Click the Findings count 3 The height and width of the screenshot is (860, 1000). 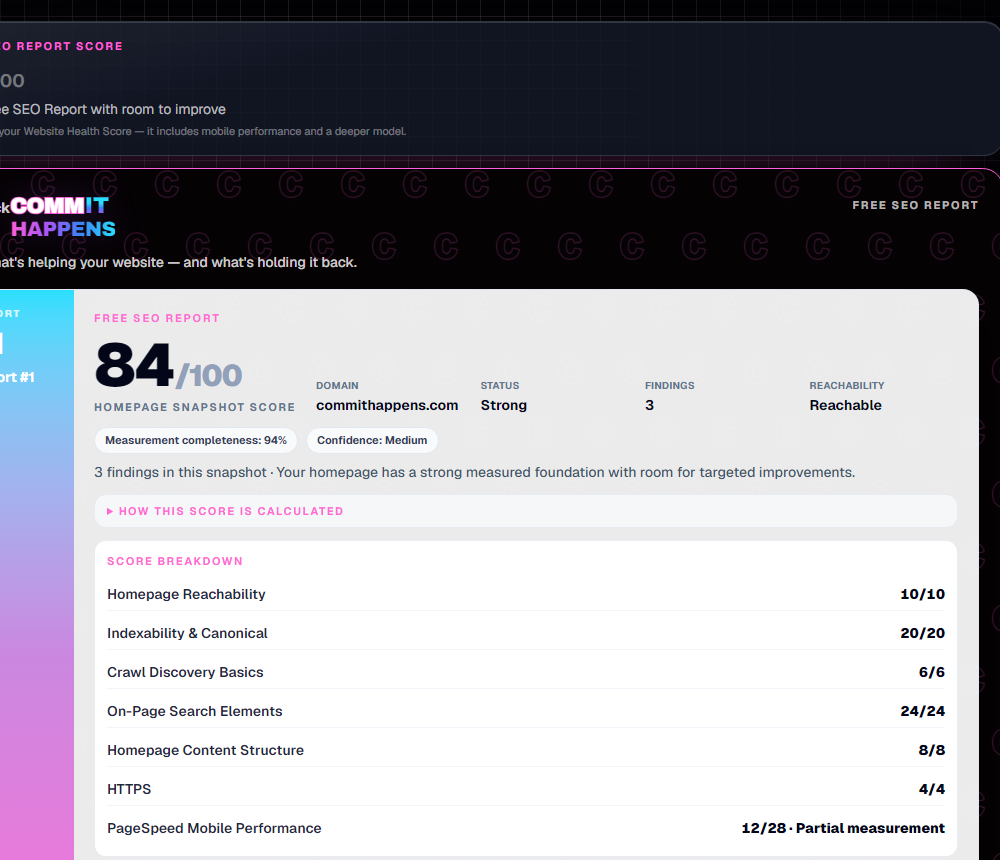pyautogui.click(x=649, y=405)
